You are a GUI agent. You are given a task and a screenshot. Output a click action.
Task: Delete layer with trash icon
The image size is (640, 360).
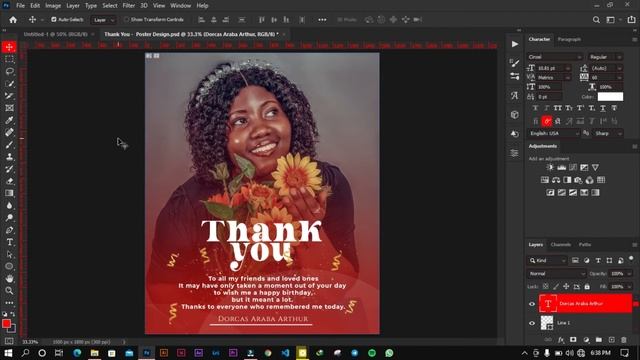pyautogui.click(x=624, y=340)
